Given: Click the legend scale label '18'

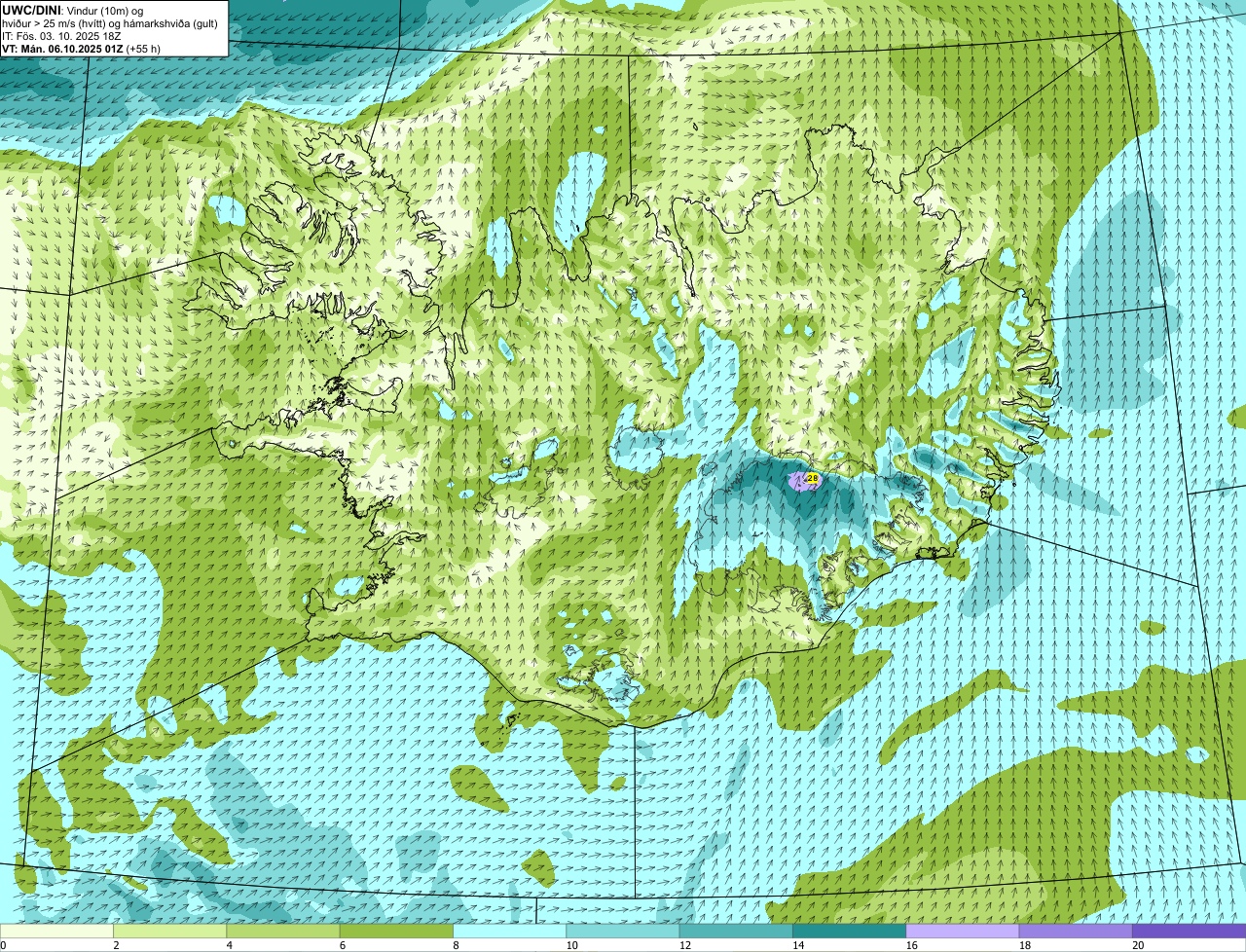Looking at the screenshot, I should [1024, 945].
